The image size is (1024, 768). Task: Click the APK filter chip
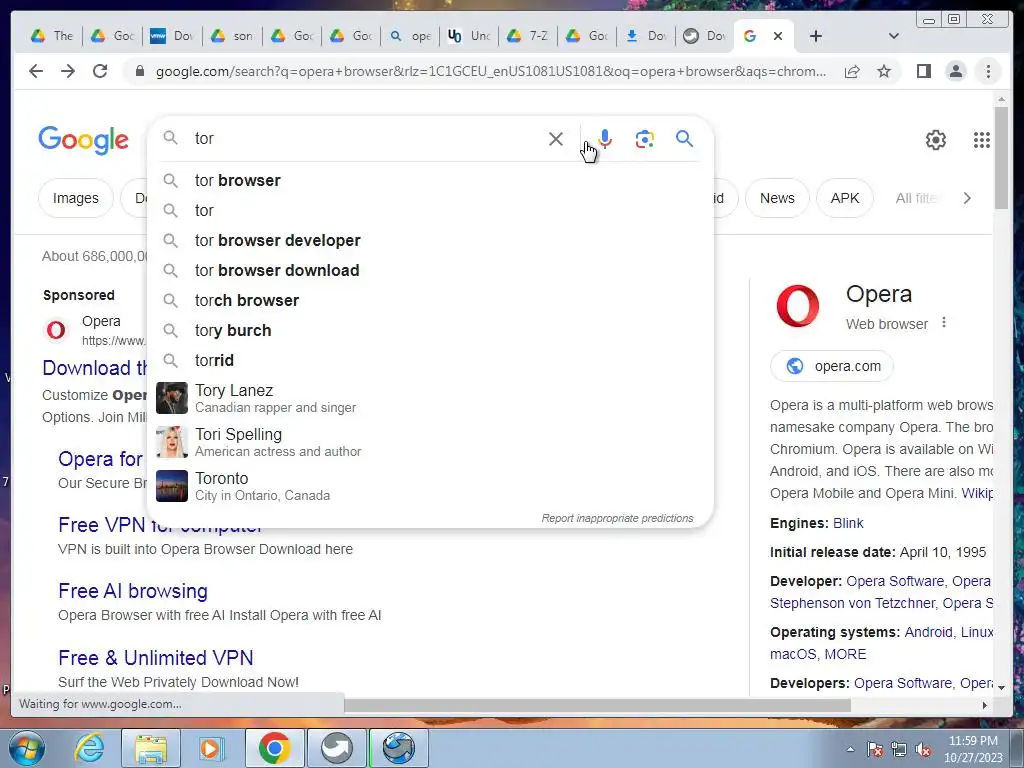click(x=845, y=198)
